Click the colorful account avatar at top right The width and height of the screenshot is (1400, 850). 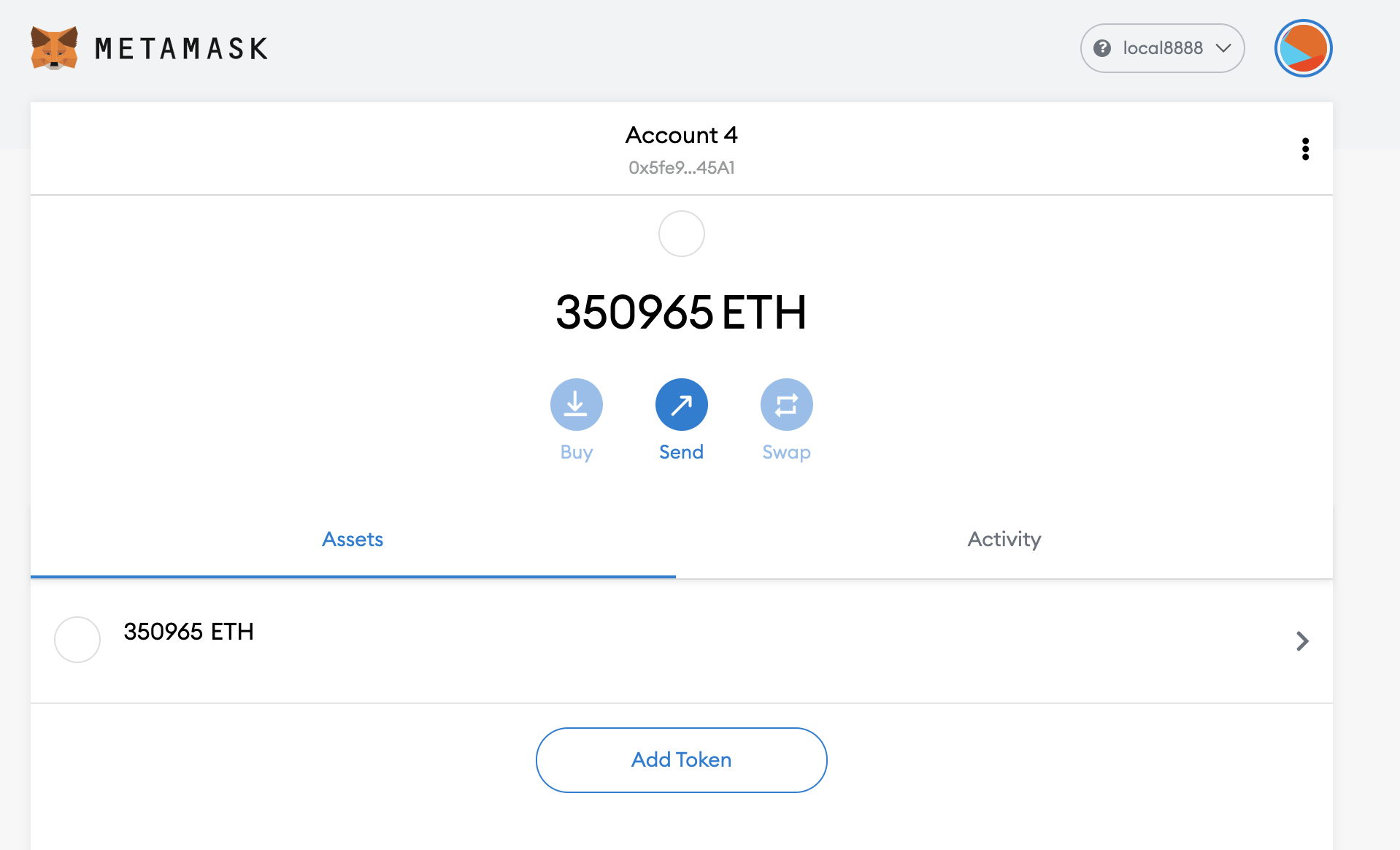(1303, 47)
